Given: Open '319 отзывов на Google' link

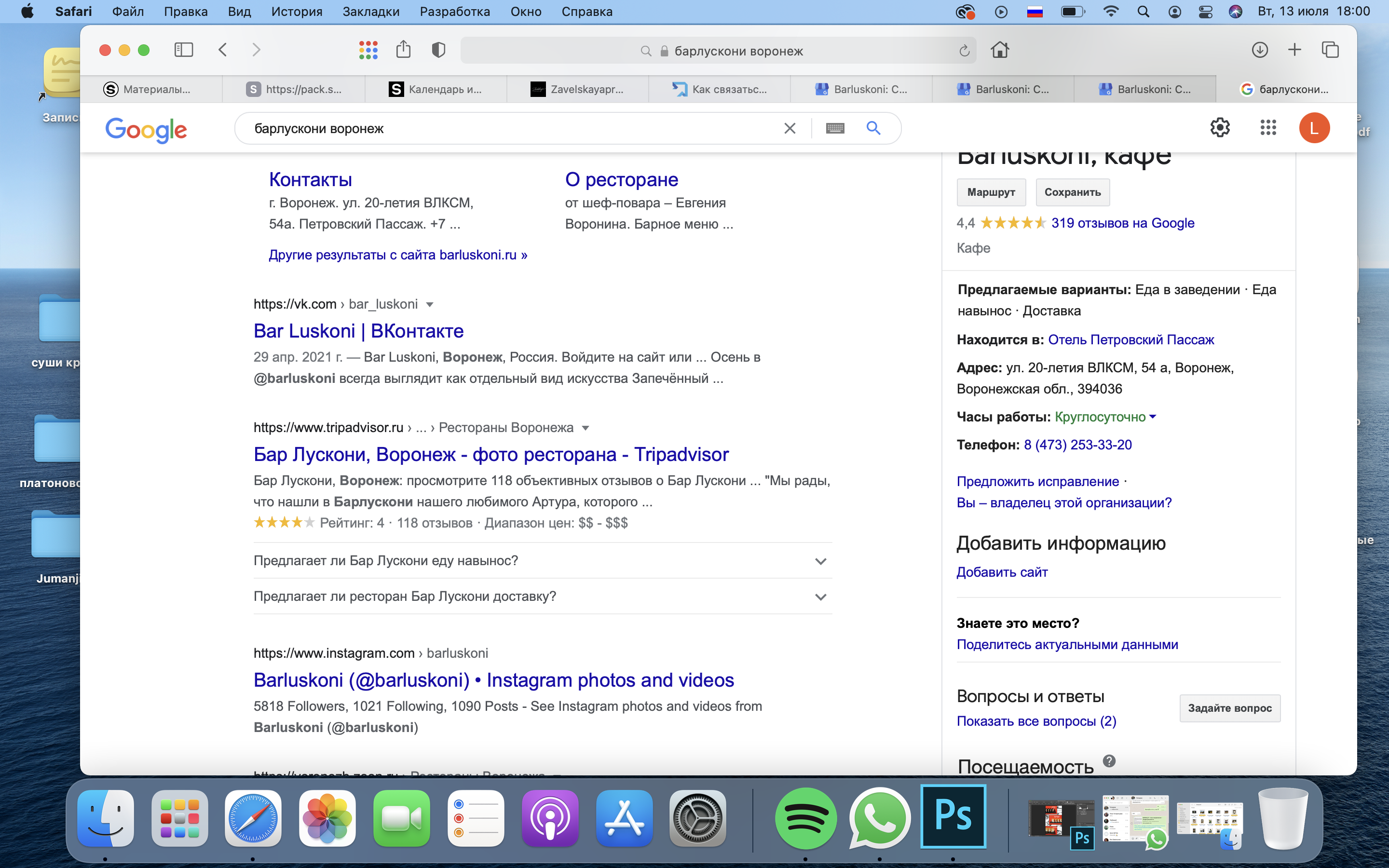Looking at the screenshot, I should click(1122, 223).
